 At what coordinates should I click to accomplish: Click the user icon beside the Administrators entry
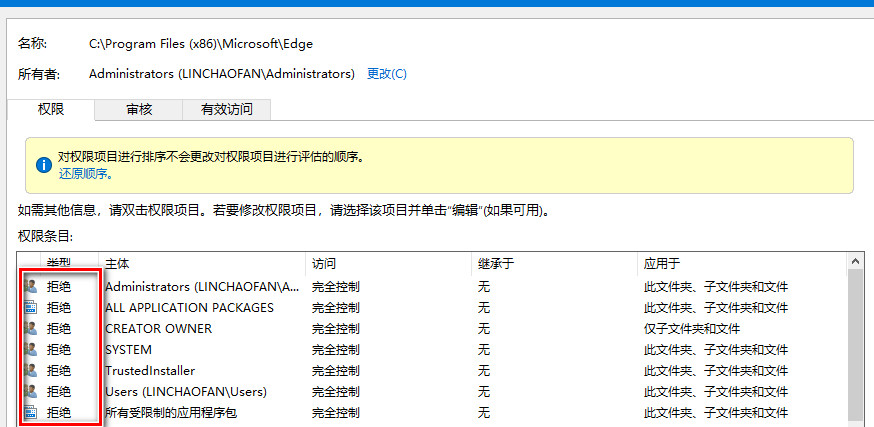(30, 287)
